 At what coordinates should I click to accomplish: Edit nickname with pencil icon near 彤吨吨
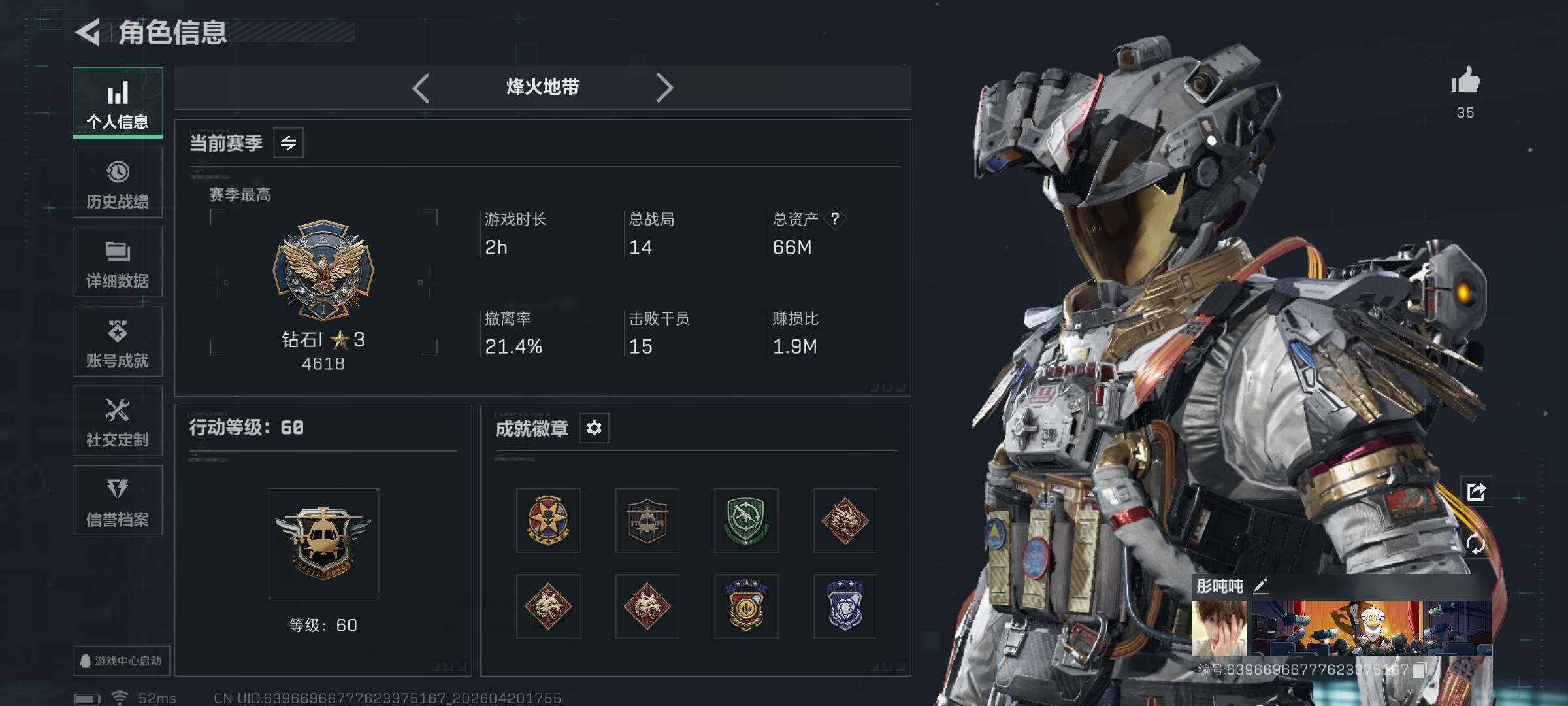[1261, 586]
